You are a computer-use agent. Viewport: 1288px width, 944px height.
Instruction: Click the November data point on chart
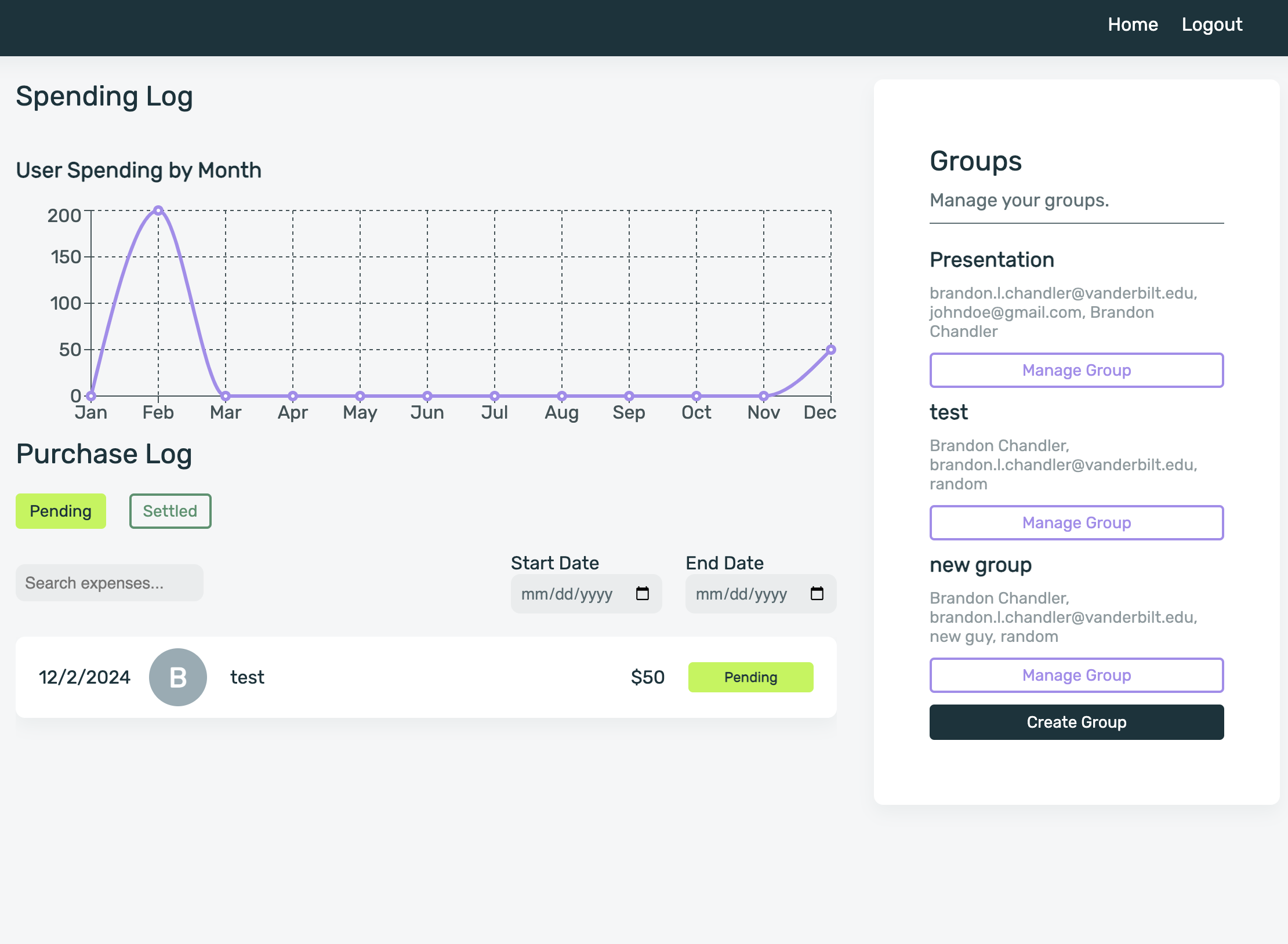(764, 396)
